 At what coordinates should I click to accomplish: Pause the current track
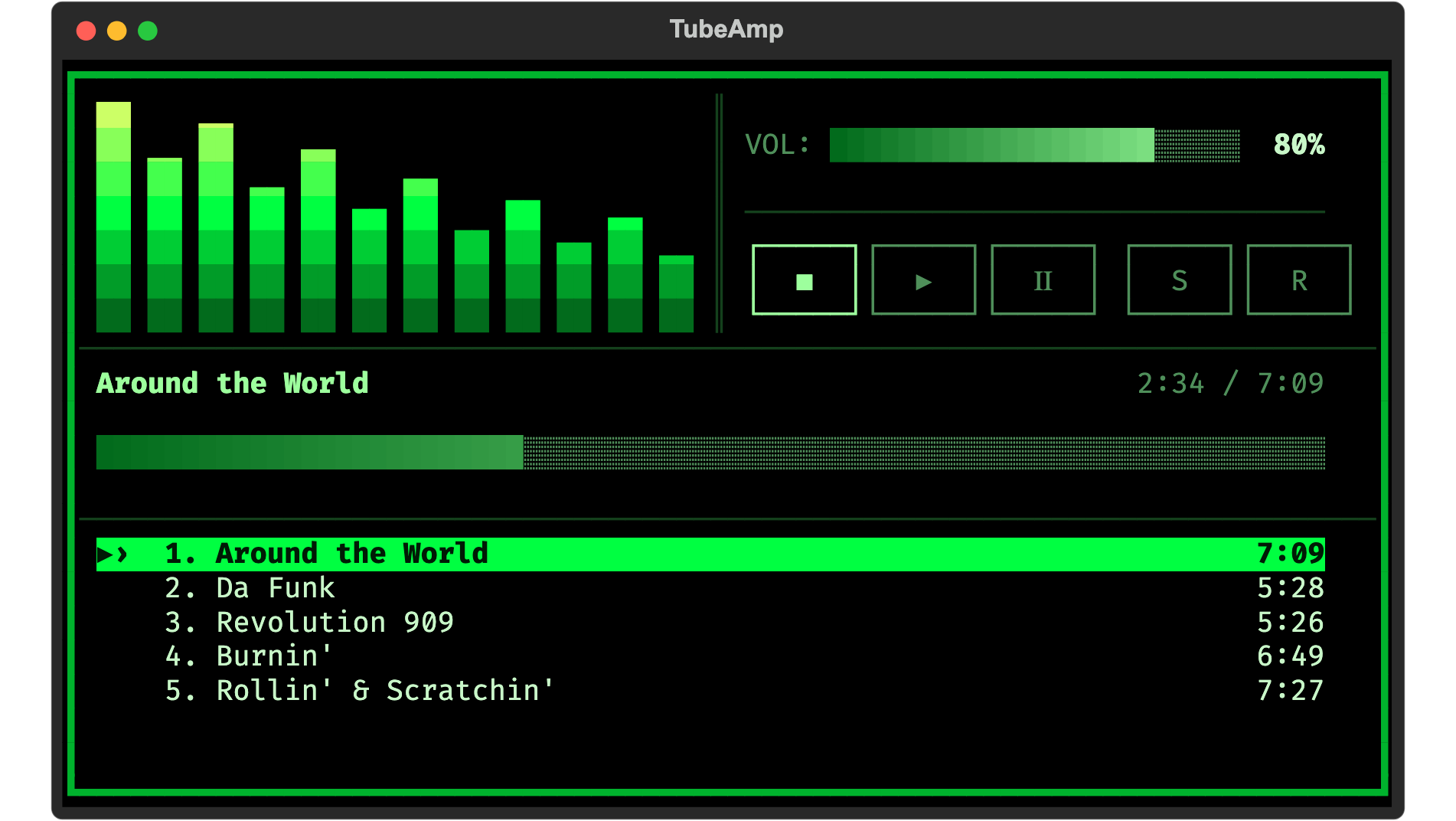coord(1043,280)
